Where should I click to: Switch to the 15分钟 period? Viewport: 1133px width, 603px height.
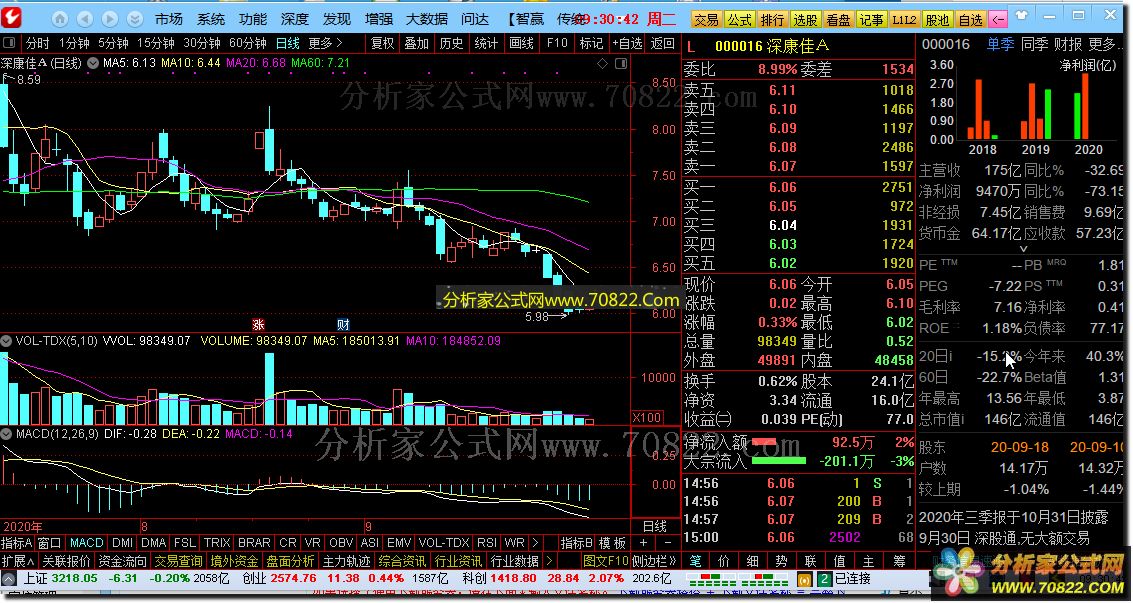[156, 43]
